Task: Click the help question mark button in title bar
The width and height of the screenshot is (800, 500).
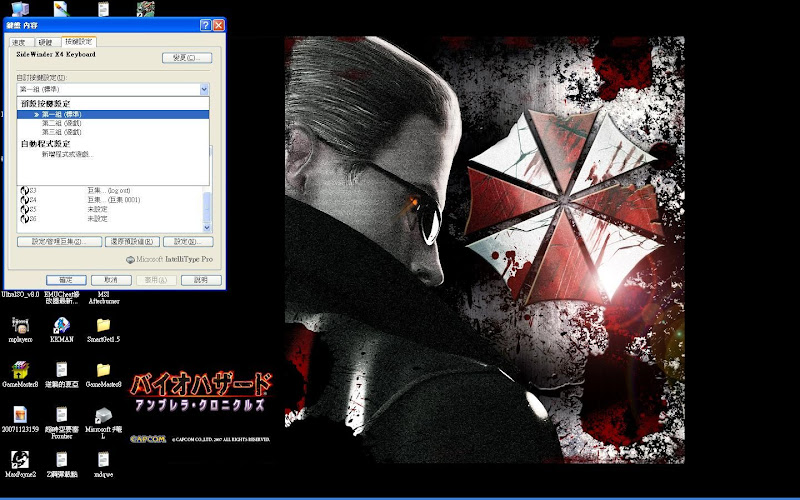Action: coord(206,25)
